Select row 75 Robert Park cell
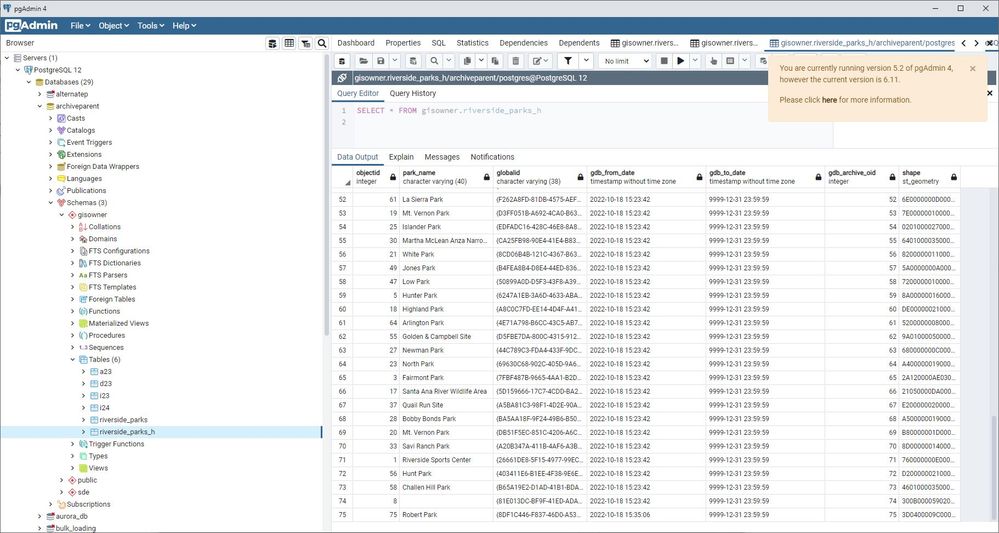The height and width of the screenshot is (533, 999). pos(446,515)
